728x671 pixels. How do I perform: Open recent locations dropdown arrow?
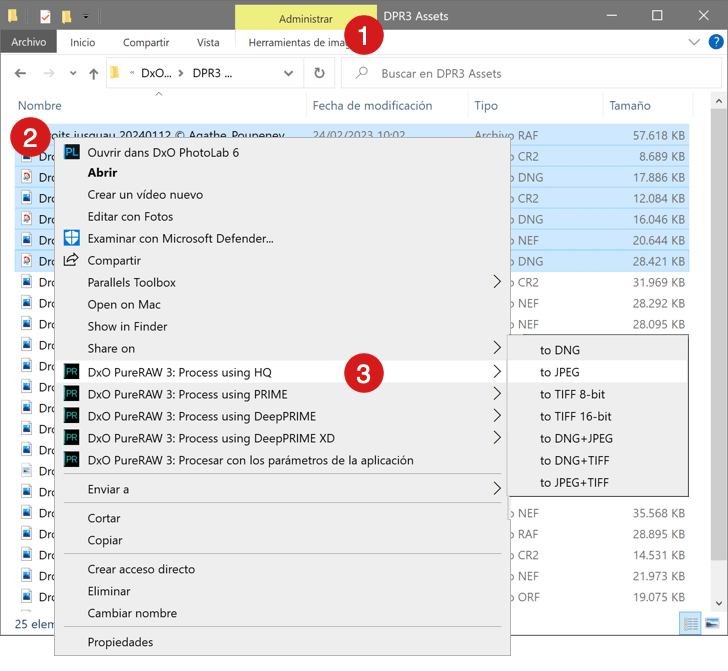[73, 73]
